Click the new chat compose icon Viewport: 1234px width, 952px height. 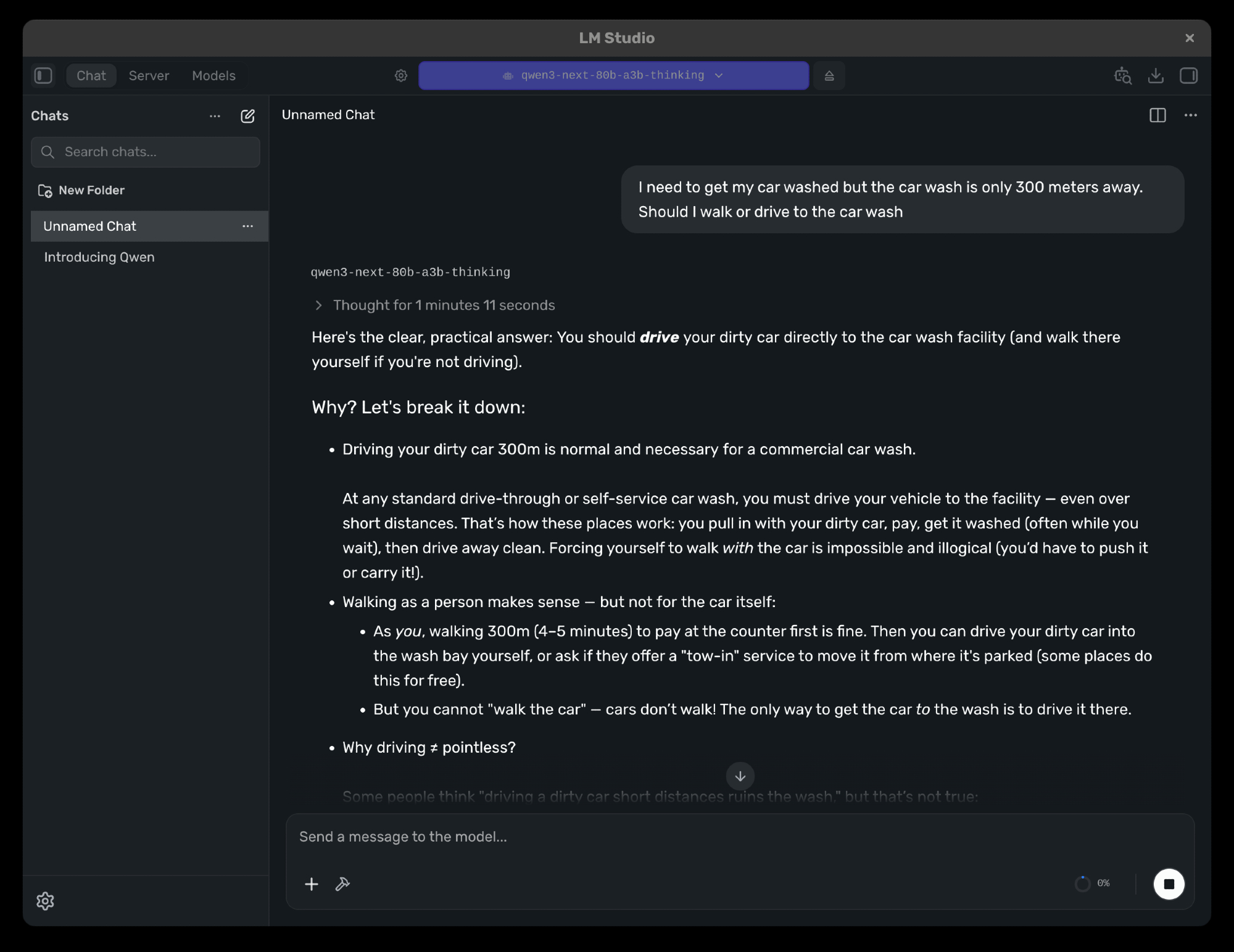point(247,116)
